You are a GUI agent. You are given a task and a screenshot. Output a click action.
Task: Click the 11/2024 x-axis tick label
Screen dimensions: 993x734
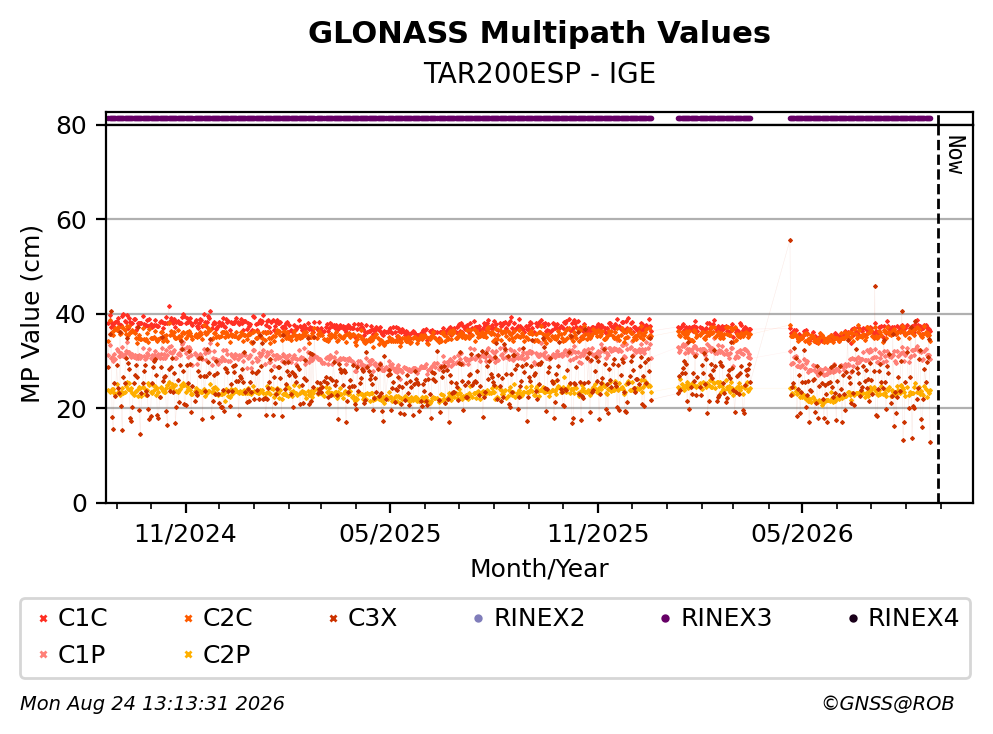tap(185, 534)
